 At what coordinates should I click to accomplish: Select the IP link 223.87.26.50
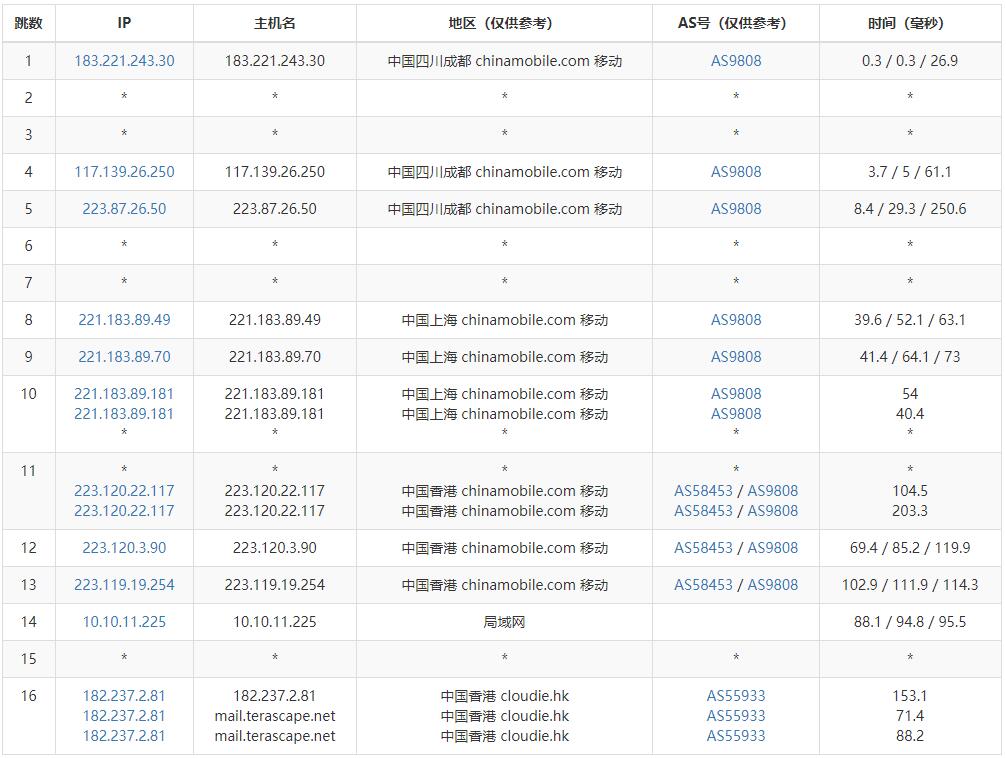point(124,209)
